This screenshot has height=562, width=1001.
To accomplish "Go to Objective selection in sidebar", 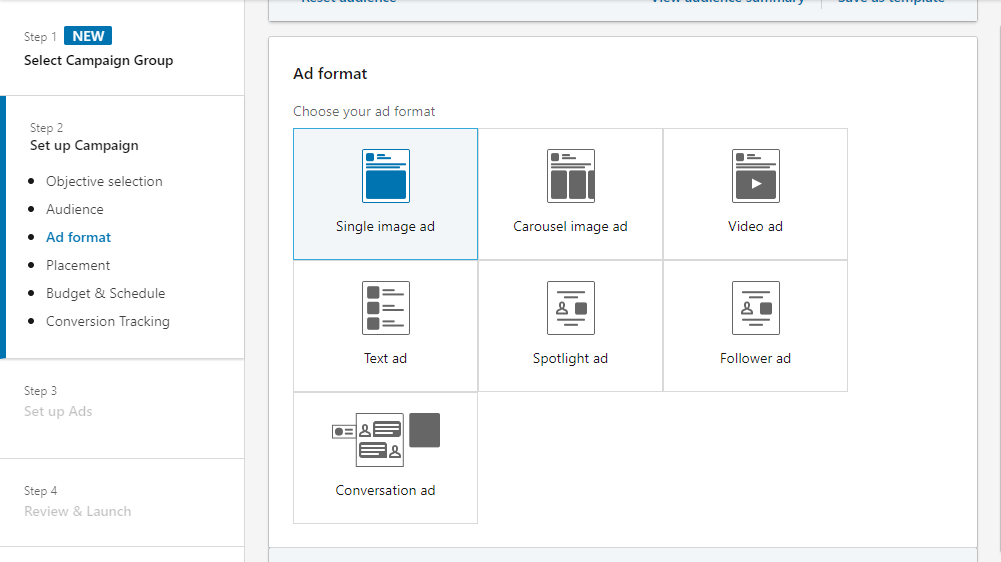I will coord(104,181).
